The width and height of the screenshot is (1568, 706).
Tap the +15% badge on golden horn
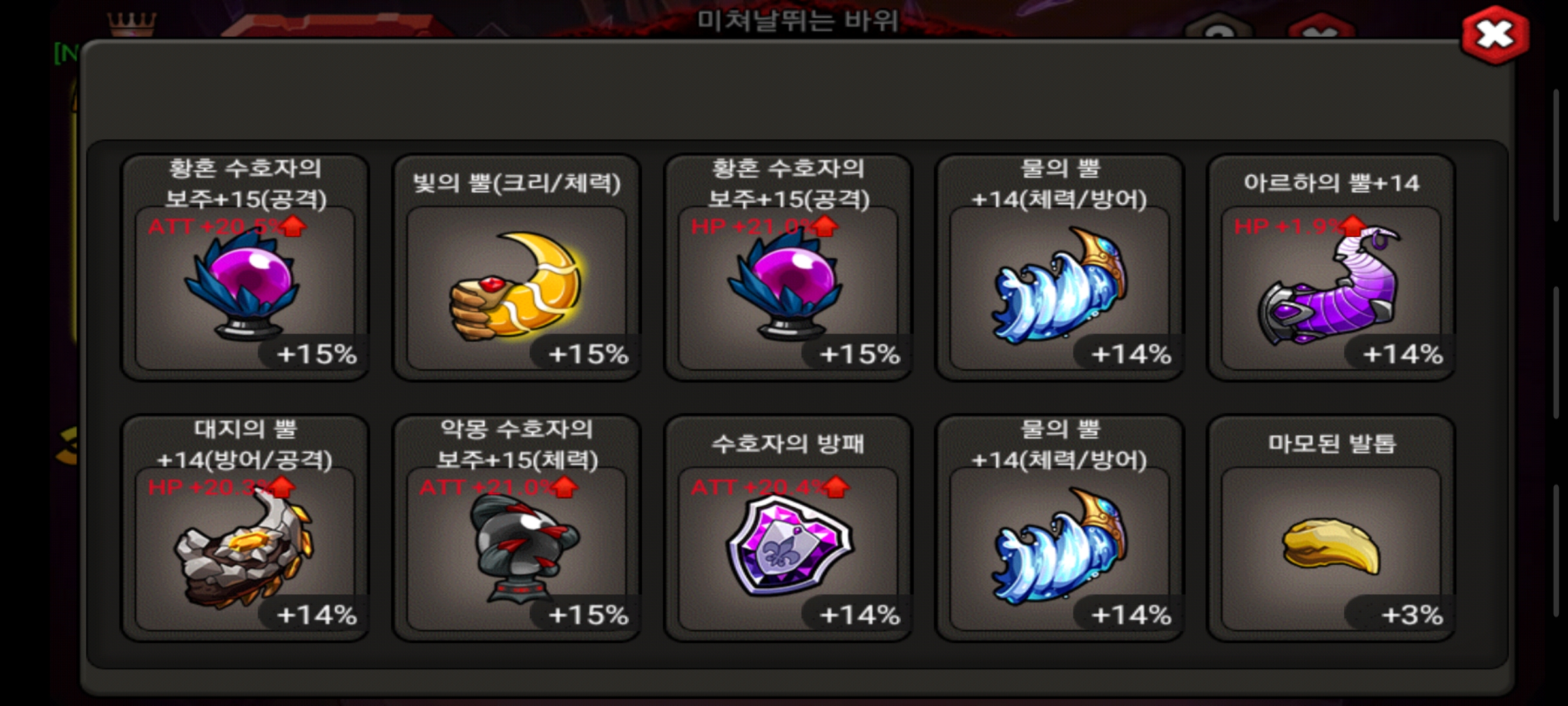[588, 354]
